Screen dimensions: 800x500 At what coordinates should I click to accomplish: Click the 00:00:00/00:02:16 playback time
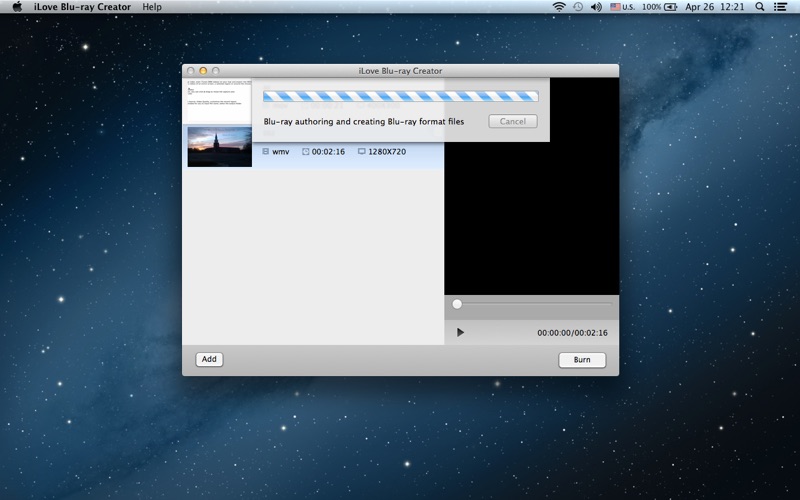(572, 333)
